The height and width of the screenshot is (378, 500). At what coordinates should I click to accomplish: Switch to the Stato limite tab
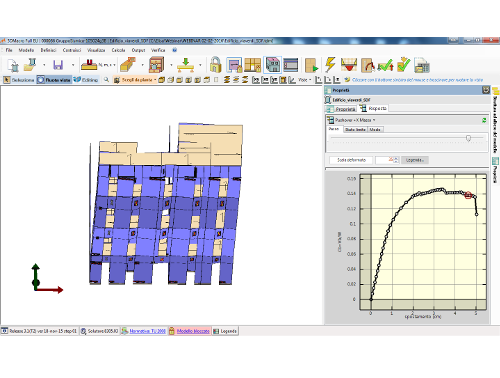click(x=355, y=129)
